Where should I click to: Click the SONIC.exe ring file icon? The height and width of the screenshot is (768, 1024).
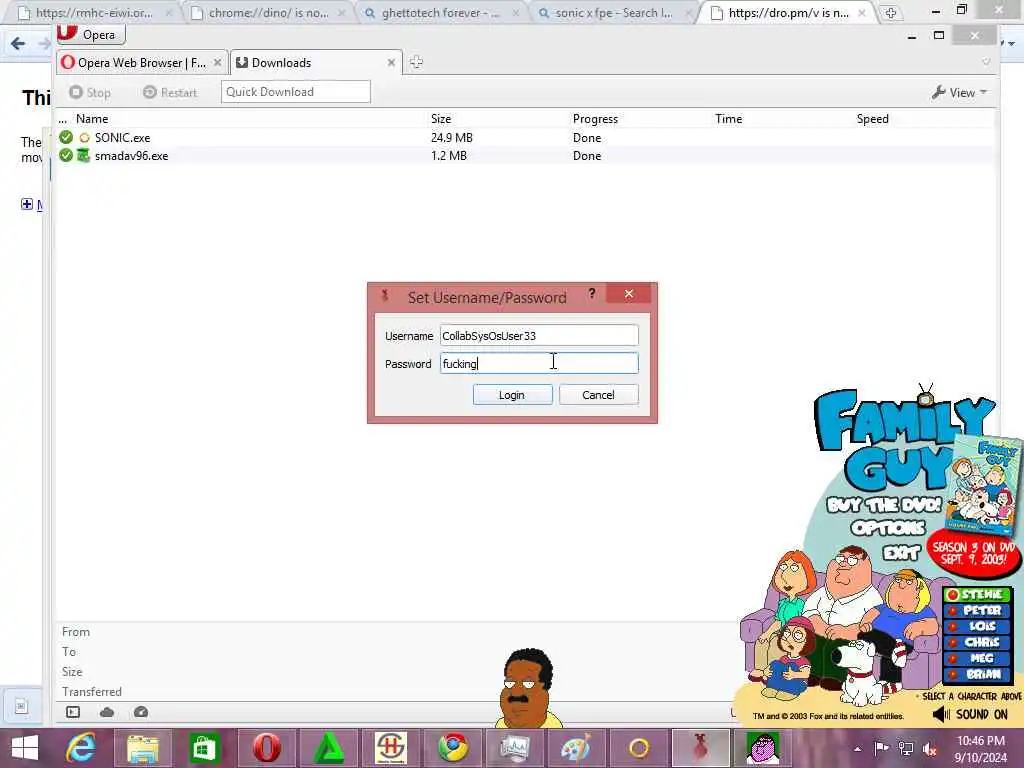pyautogui.click(x=84, y=138)
